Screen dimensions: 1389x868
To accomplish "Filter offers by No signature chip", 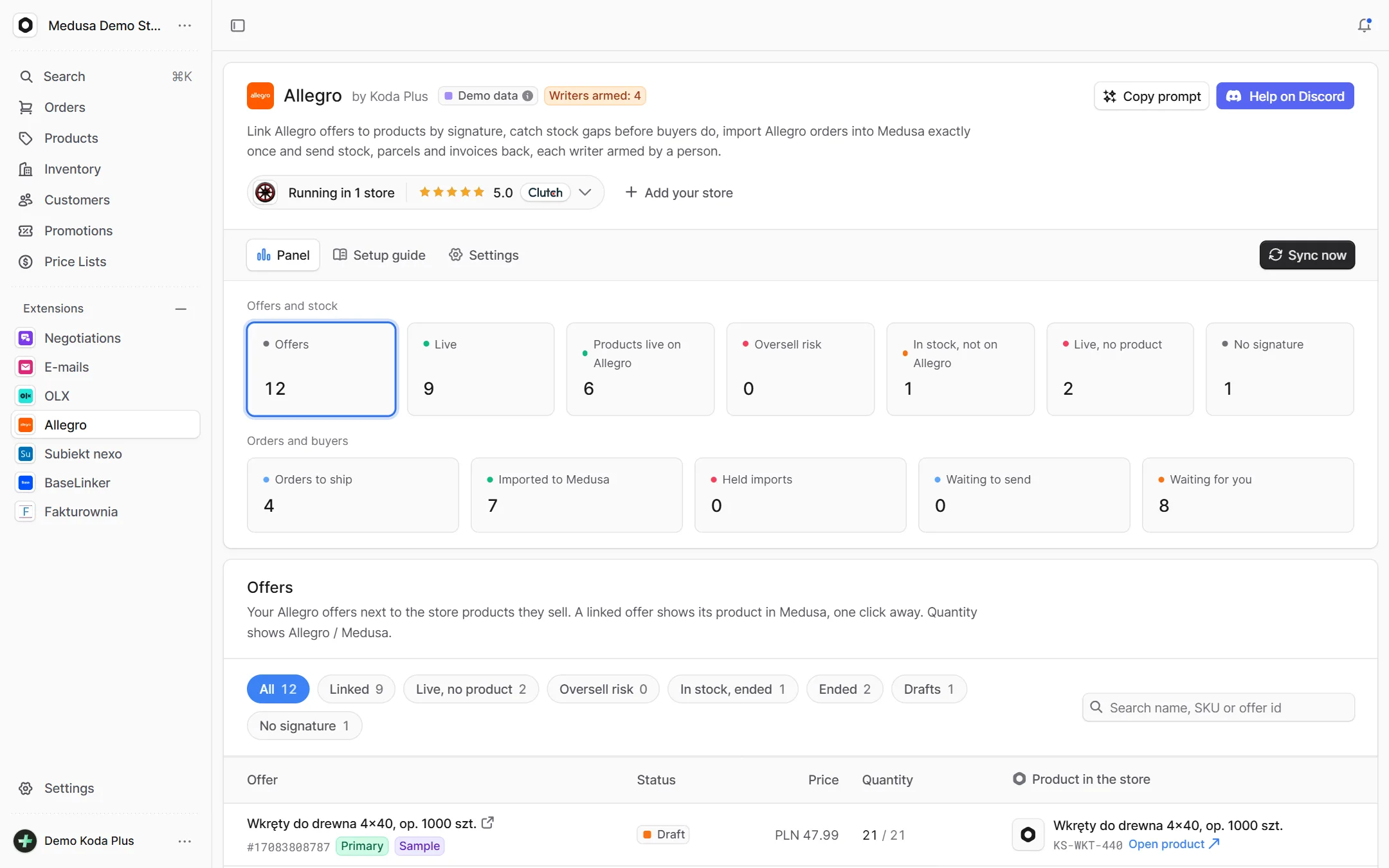I will 304,726.
